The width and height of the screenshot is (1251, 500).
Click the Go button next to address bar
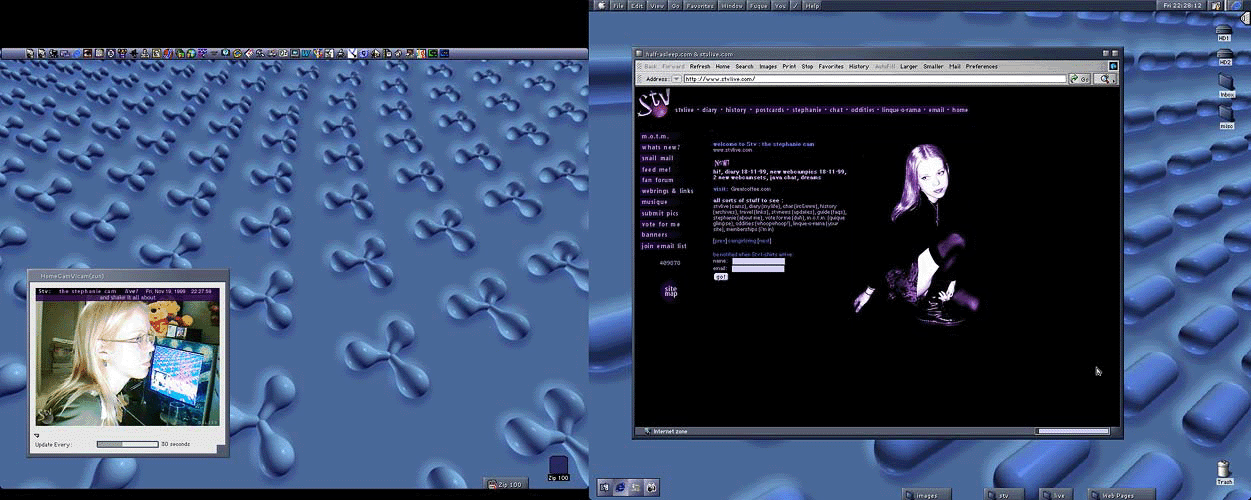coord(1079,78)
